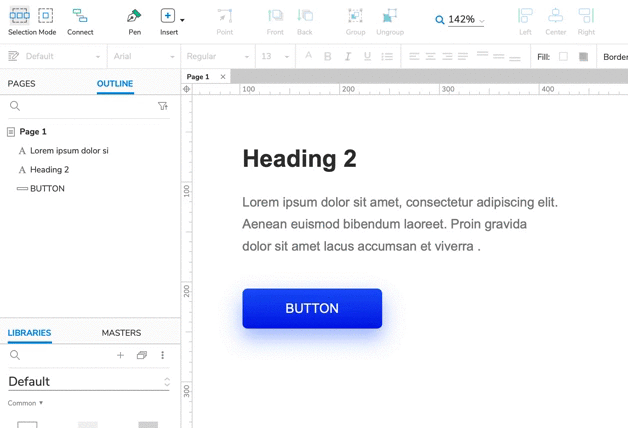
Task: Close the Page 1 tab
Action: 223,77
